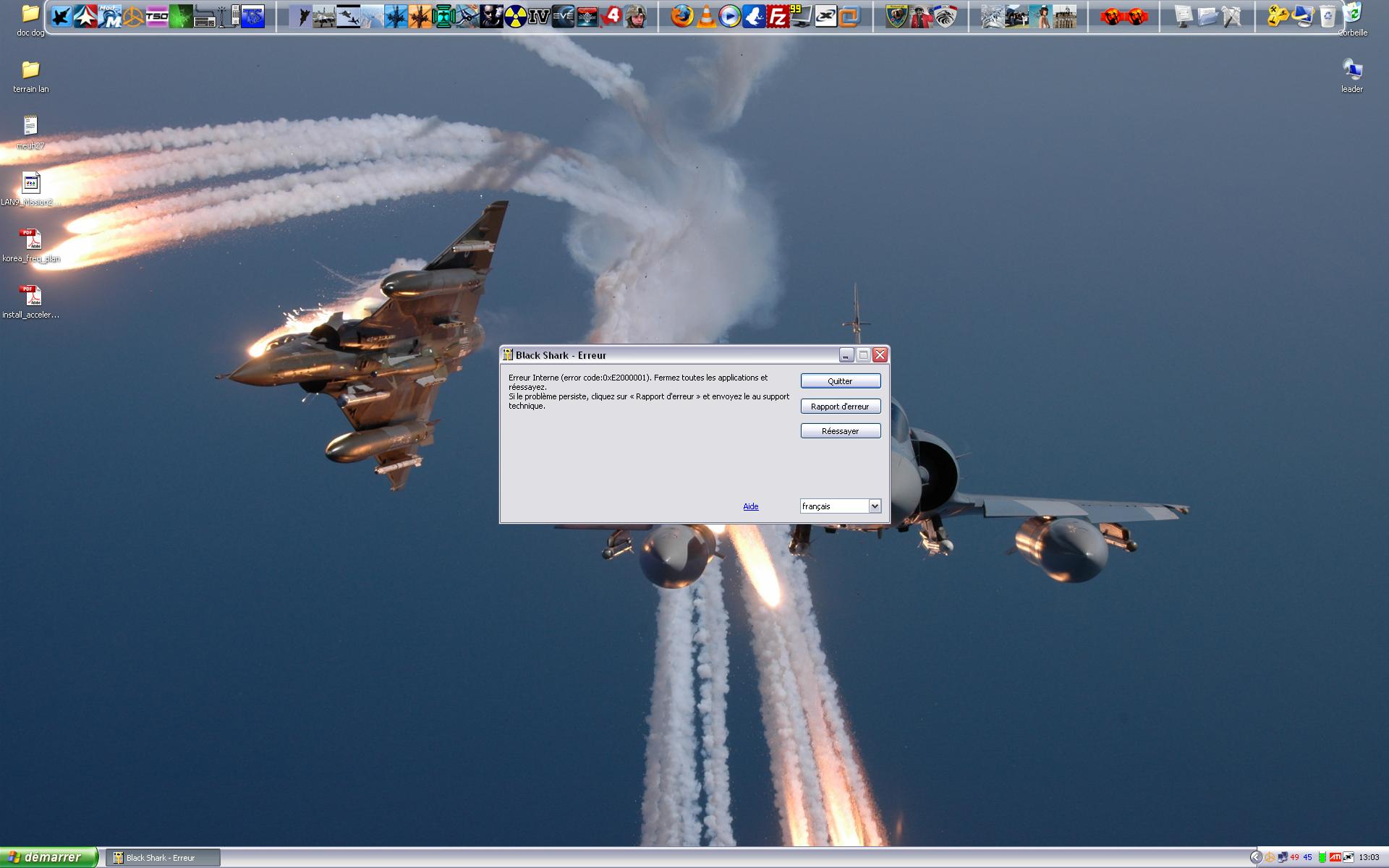Open the soldier helmet game icon
Image resolution: width=1389 pixels, height=868 pixels.
[635, 16]
